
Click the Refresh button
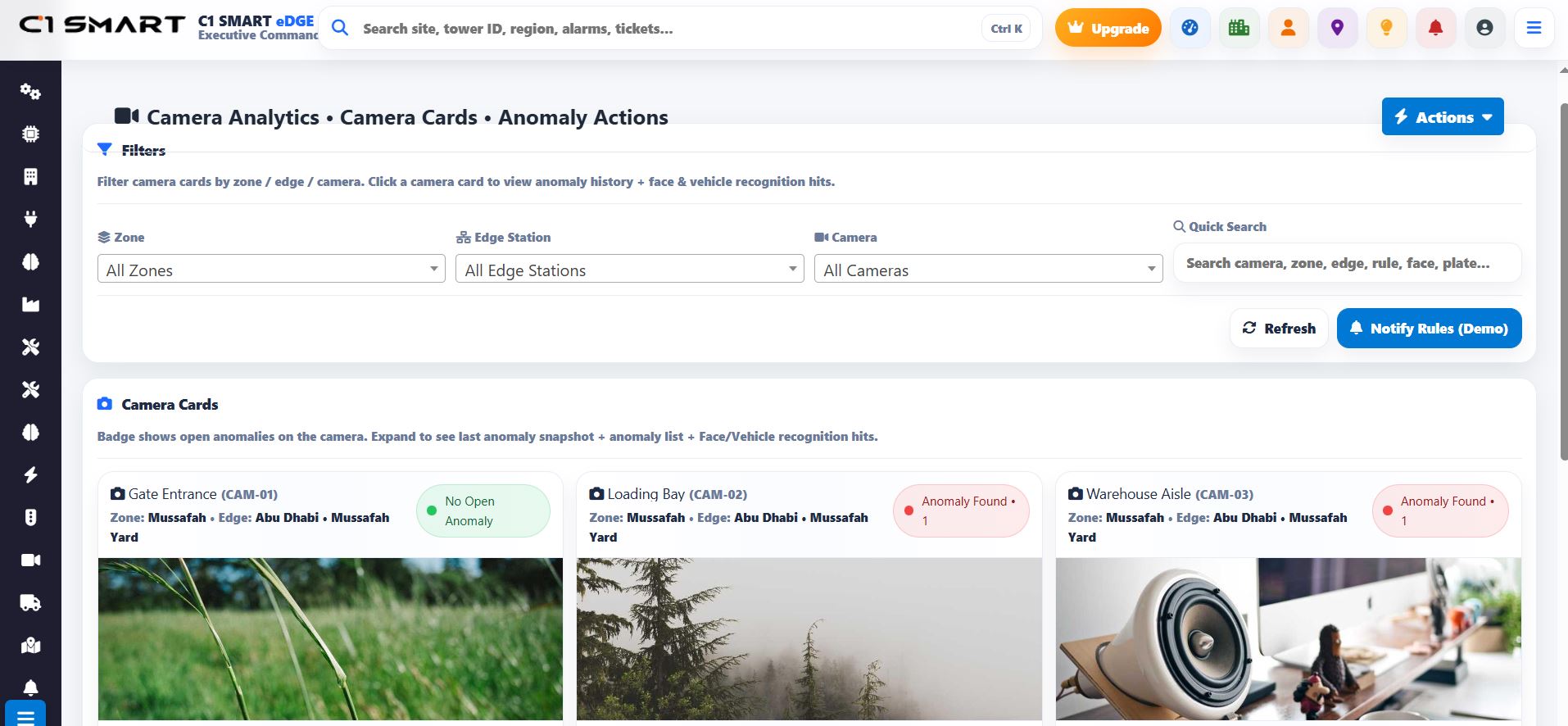[x=1279, y=329]
